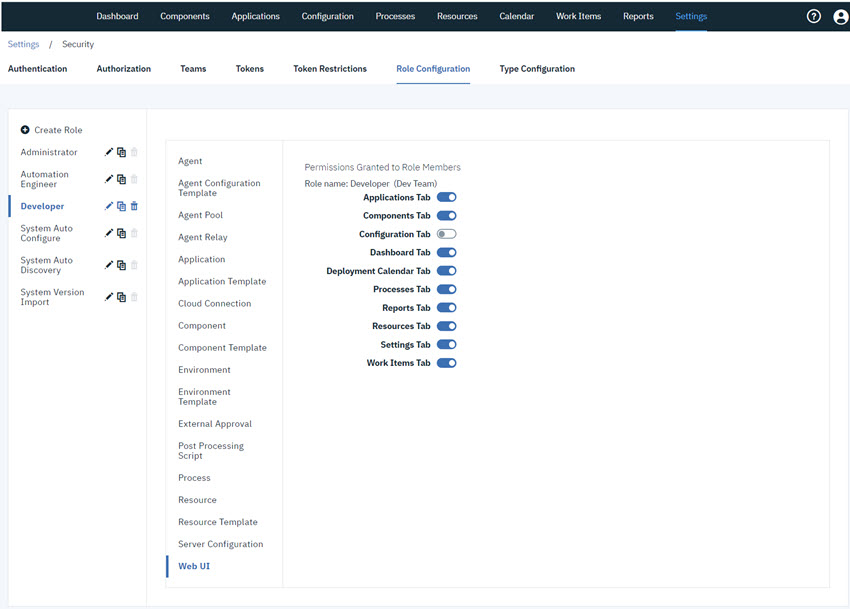The image size is (850, 609).
Task: Turn off the Deployment Calendar Tab toggle
Action: [447, 270]
